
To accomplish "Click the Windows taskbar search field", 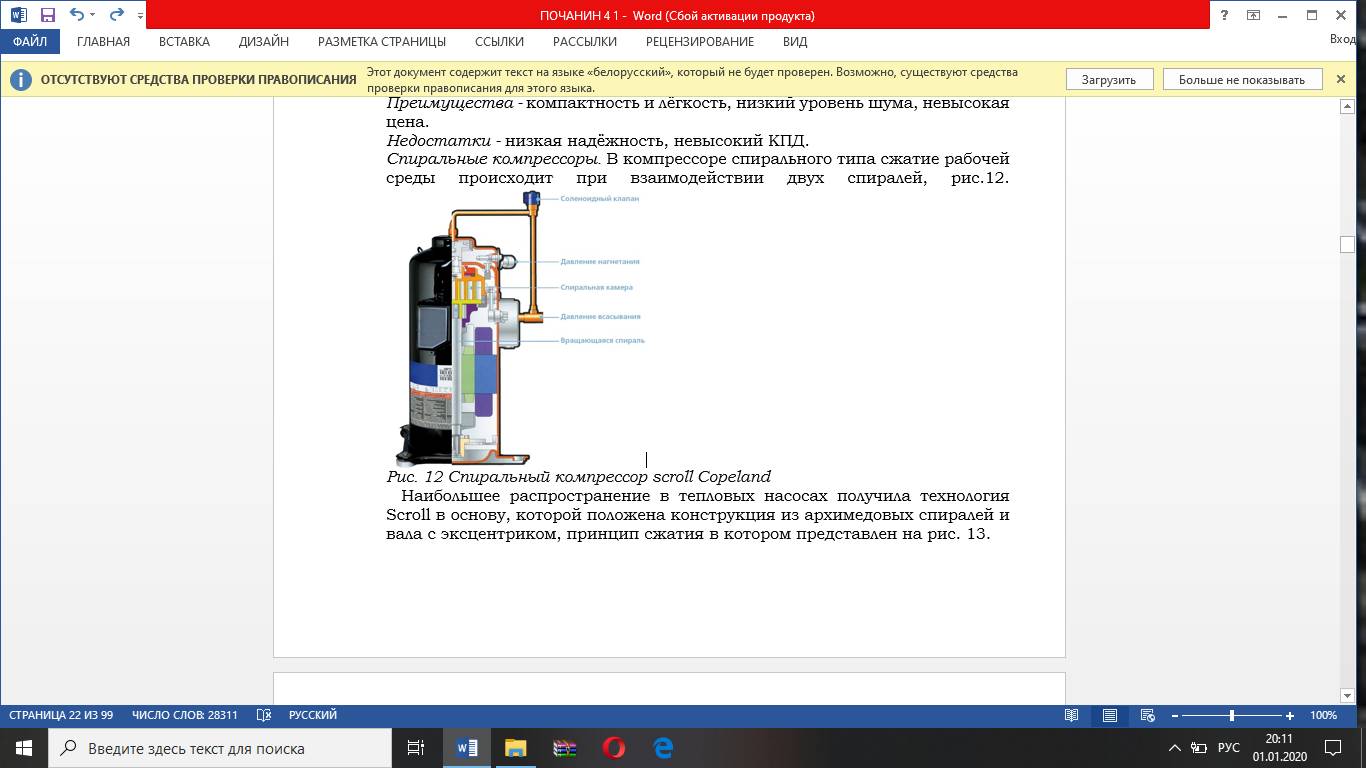I will [220, 748].
